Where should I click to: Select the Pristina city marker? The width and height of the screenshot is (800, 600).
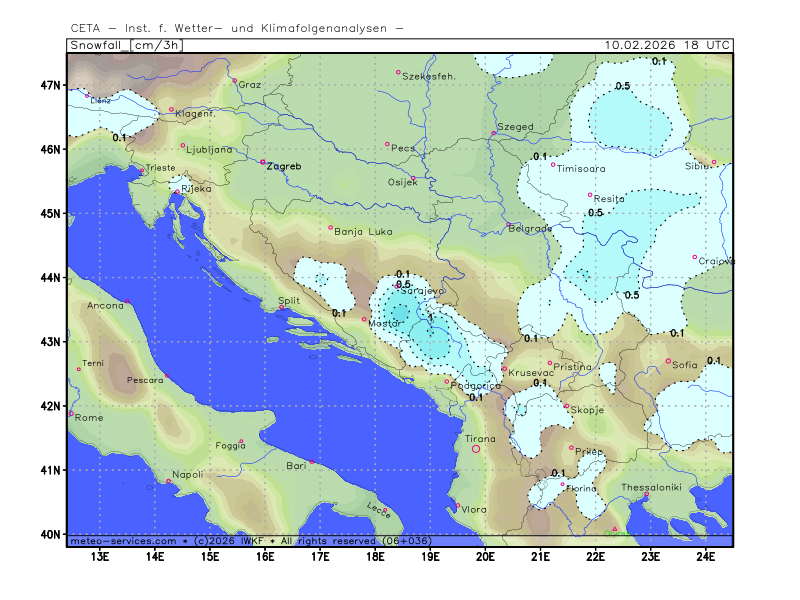click(550, 364)
